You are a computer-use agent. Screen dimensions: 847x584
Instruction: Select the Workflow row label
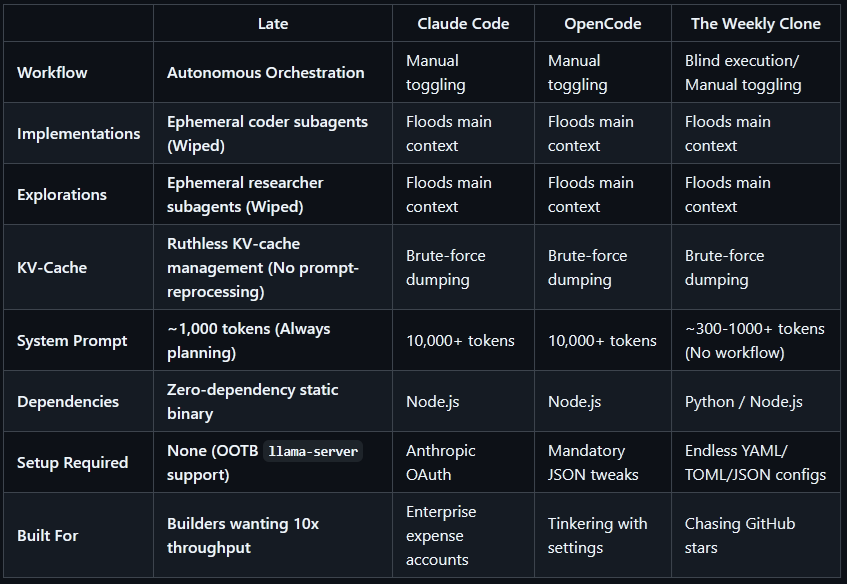52,72
